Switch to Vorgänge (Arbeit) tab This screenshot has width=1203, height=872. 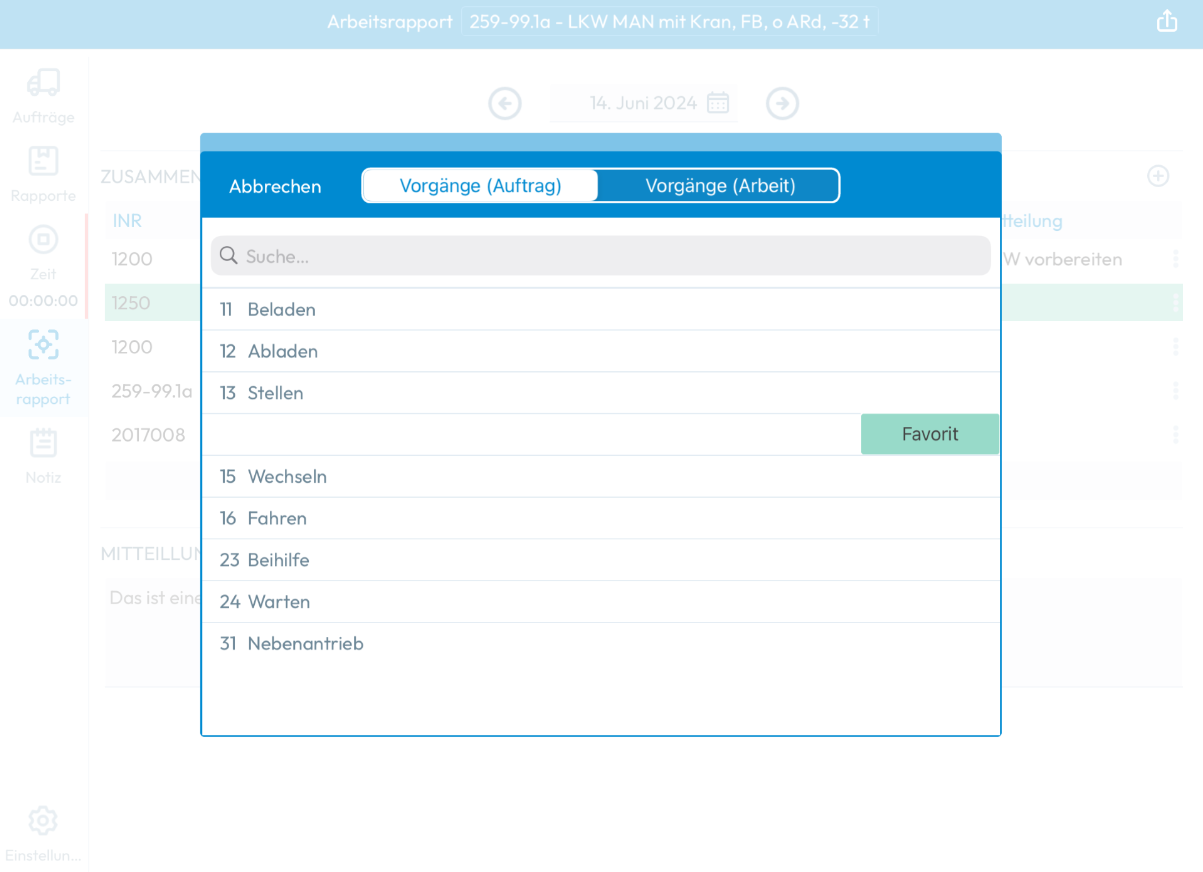[720, 186]
